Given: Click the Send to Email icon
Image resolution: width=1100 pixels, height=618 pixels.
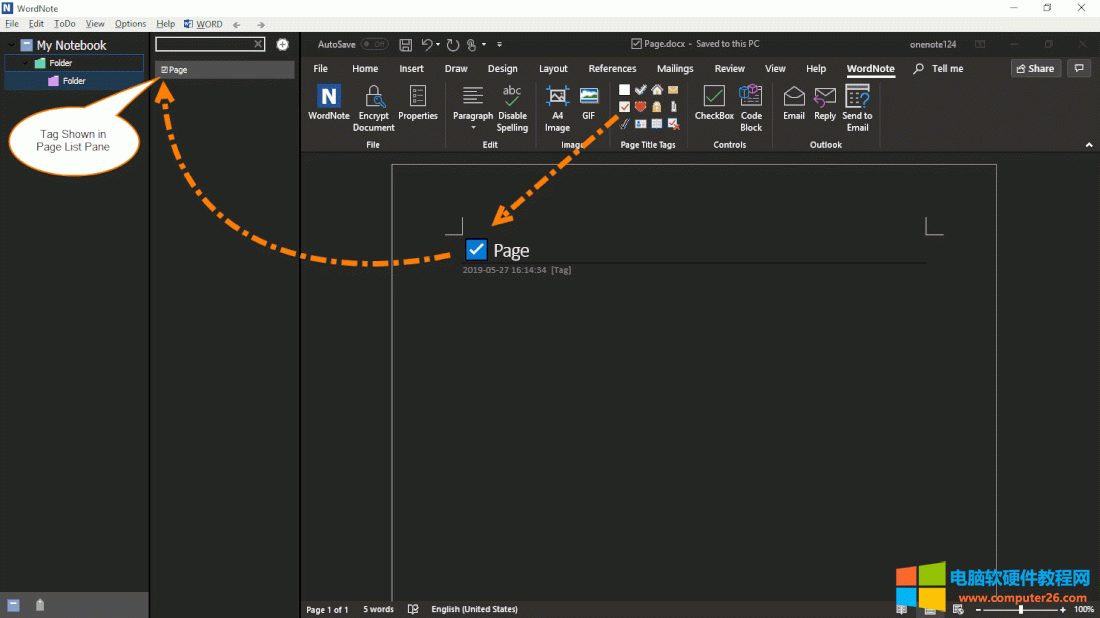Looking at the screenshot, I should (857, 108).
